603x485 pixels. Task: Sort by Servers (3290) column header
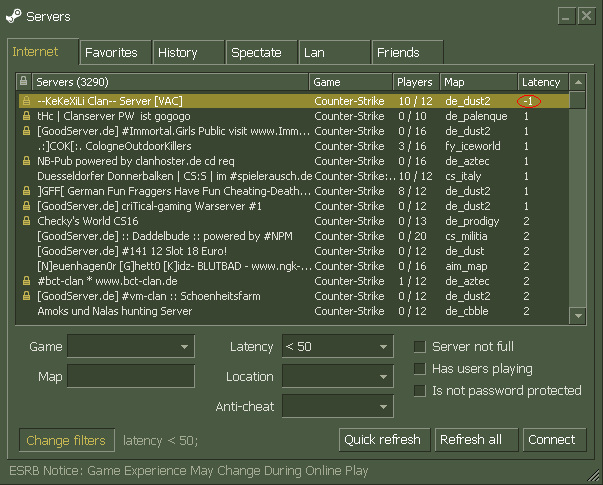pos(170,82)
